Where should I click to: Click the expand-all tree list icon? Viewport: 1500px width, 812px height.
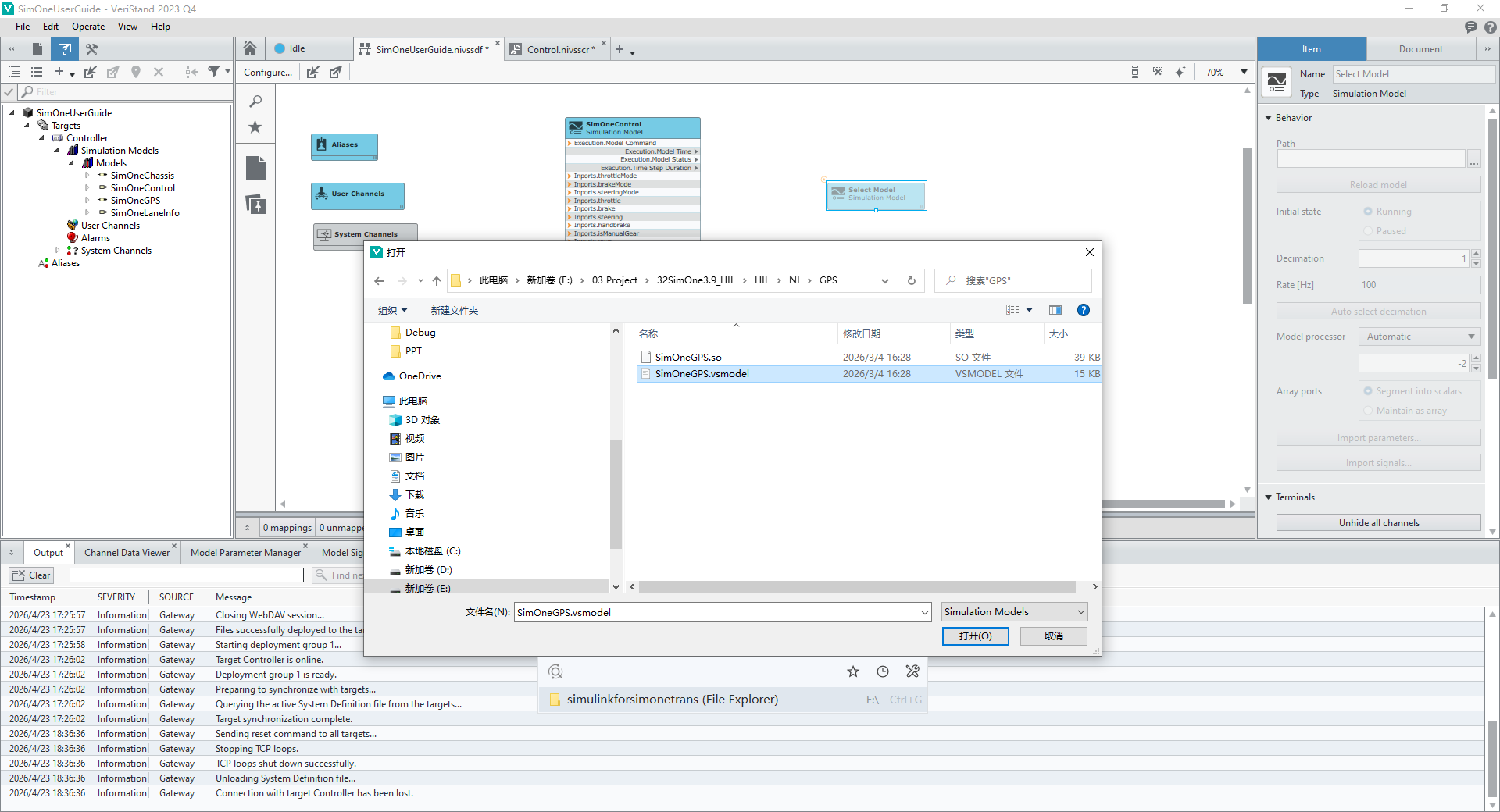point(14,72)
